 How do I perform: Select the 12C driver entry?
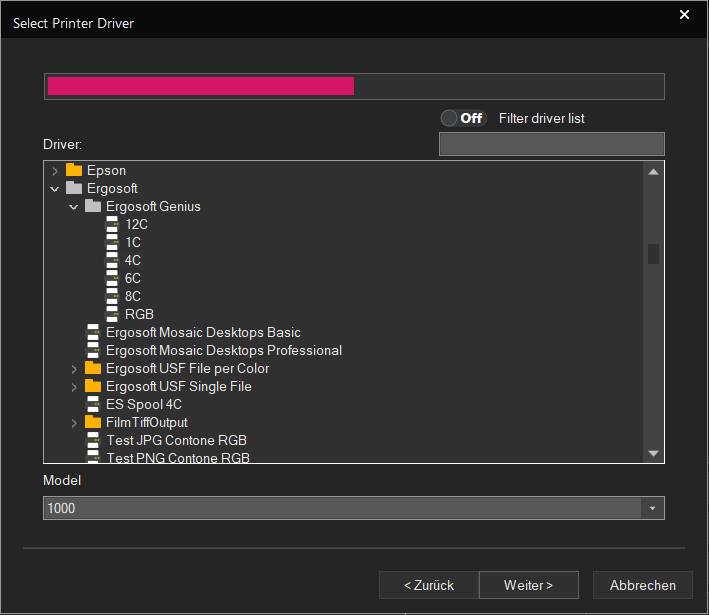point(137,224)
